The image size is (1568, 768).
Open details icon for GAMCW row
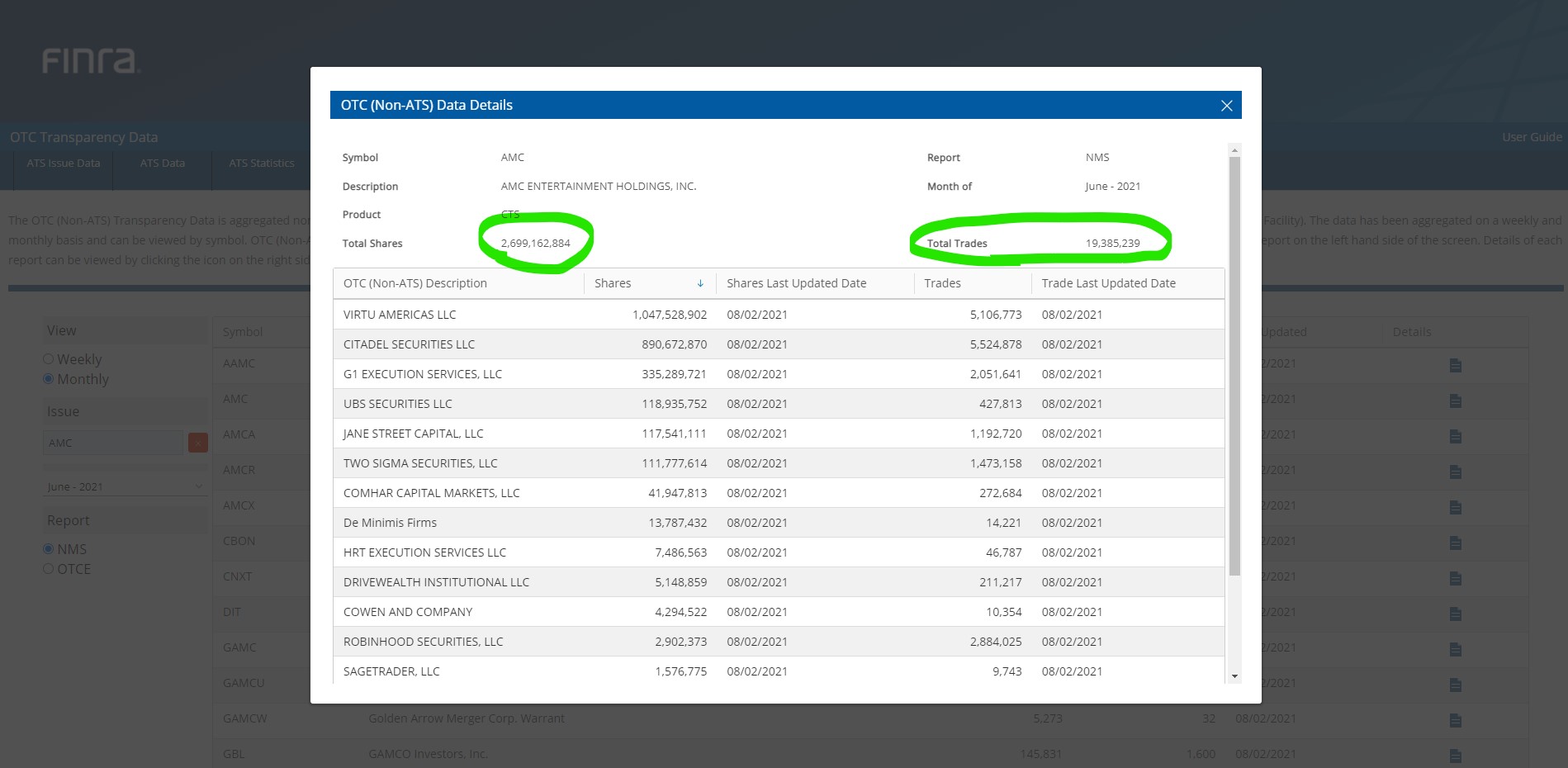pyautogui.click(x=1455, y=720)
